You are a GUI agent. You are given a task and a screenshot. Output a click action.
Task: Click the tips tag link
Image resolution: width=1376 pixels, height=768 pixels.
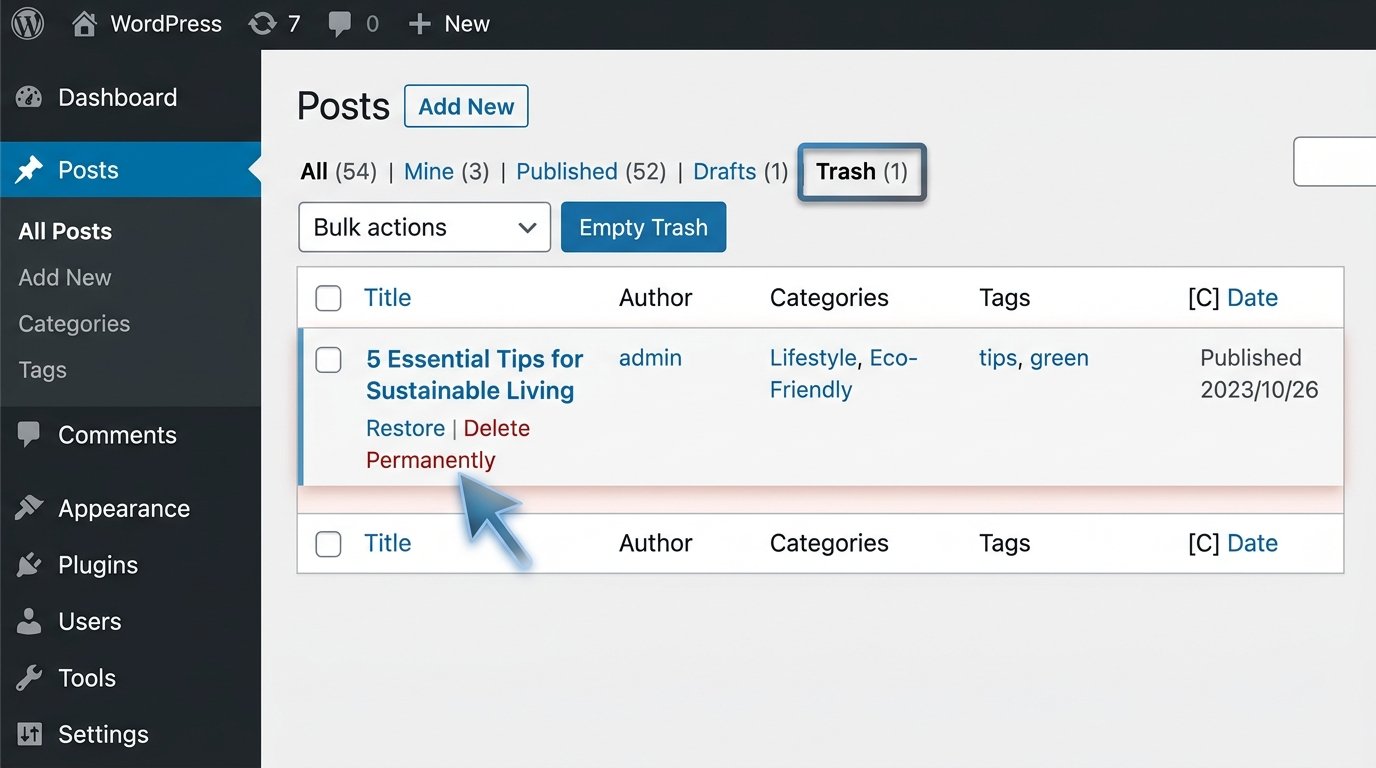click(997, 358)
